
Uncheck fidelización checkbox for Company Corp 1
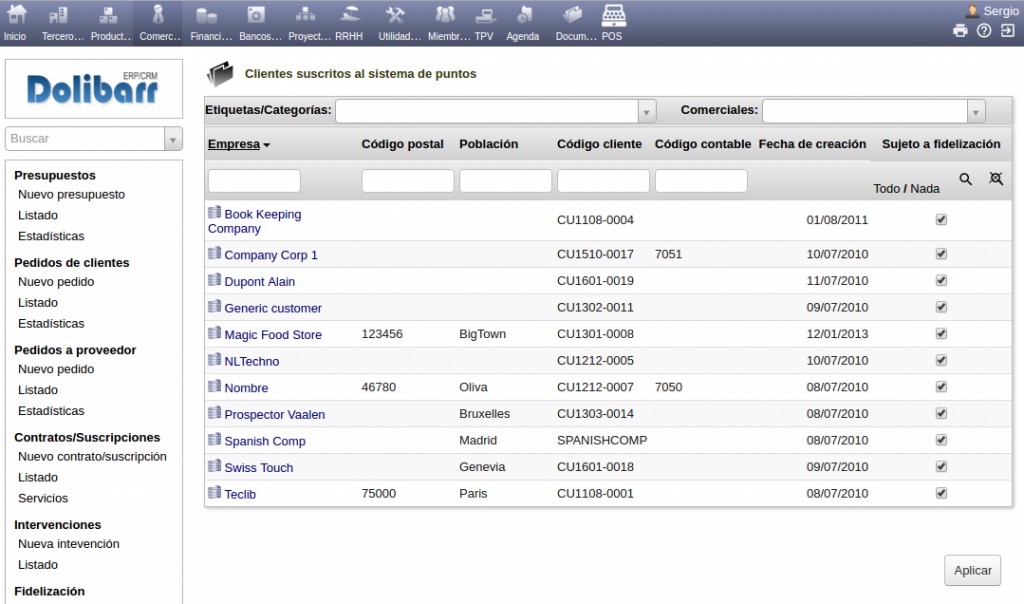pyautogui.click(x=941, y=254)
